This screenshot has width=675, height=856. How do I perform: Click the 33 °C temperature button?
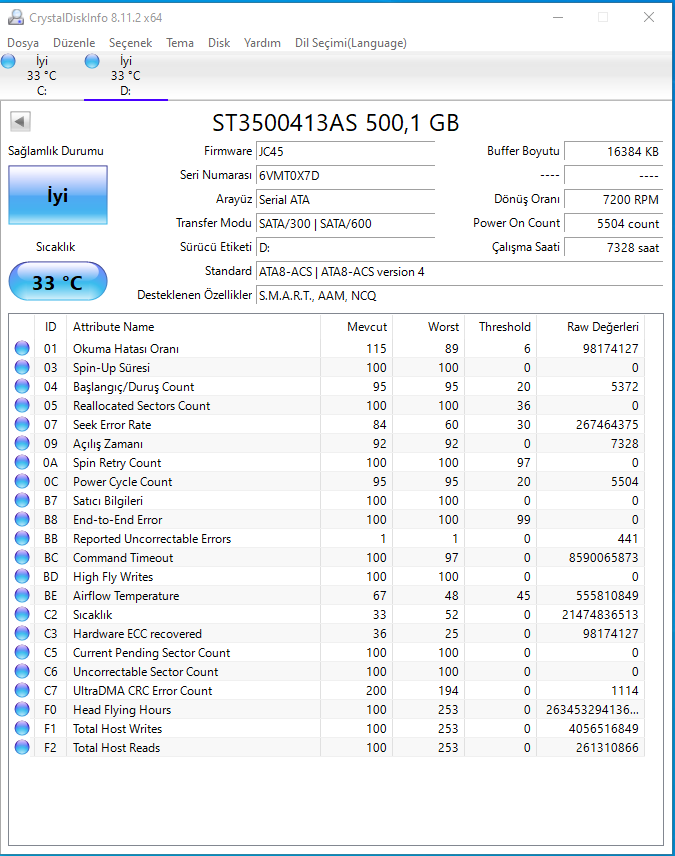coord(58,281)
